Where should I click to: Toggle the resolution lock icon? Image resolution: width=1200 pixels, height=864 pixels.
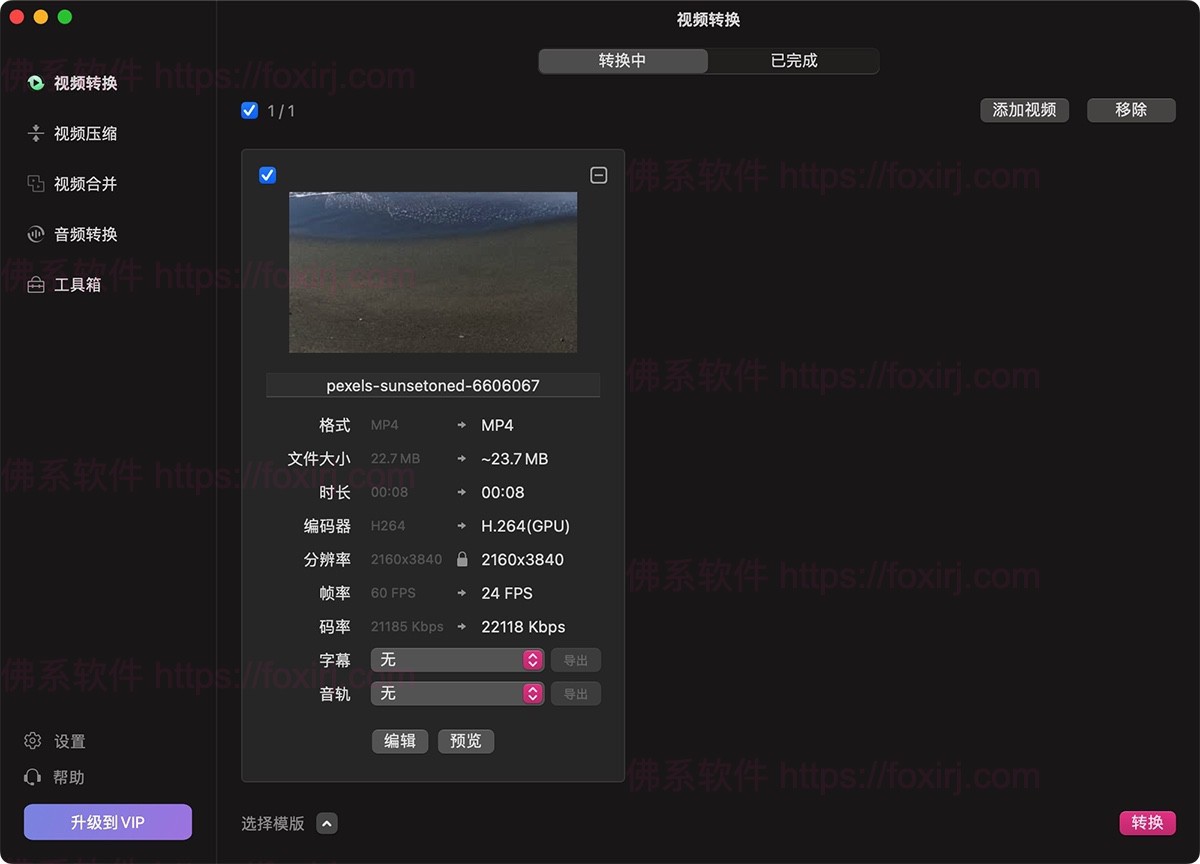tap(462, 559)
